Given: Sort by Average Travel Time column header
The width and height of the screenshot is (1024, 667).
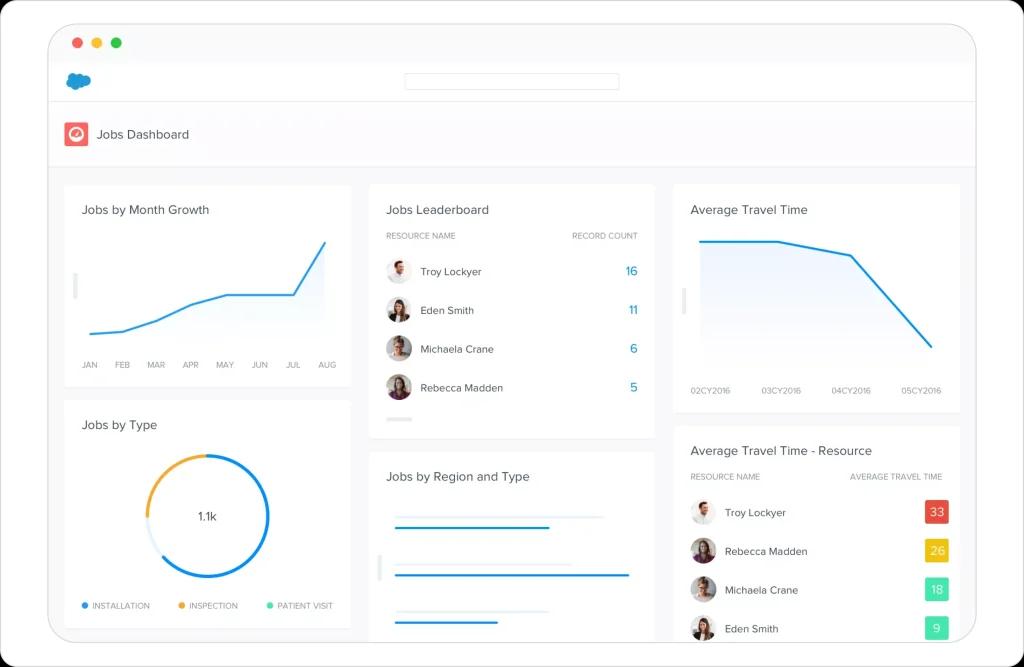Looking at the screenshot, I should 895,477.
